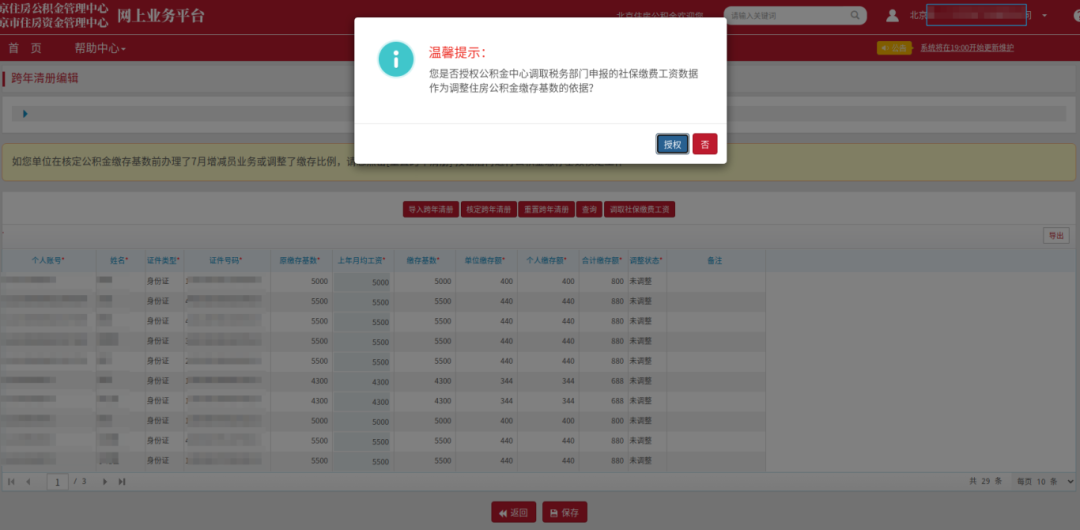Click 重置跨年清册 button
Viewport: 1080px width, 530px height.
coord(546,210)
